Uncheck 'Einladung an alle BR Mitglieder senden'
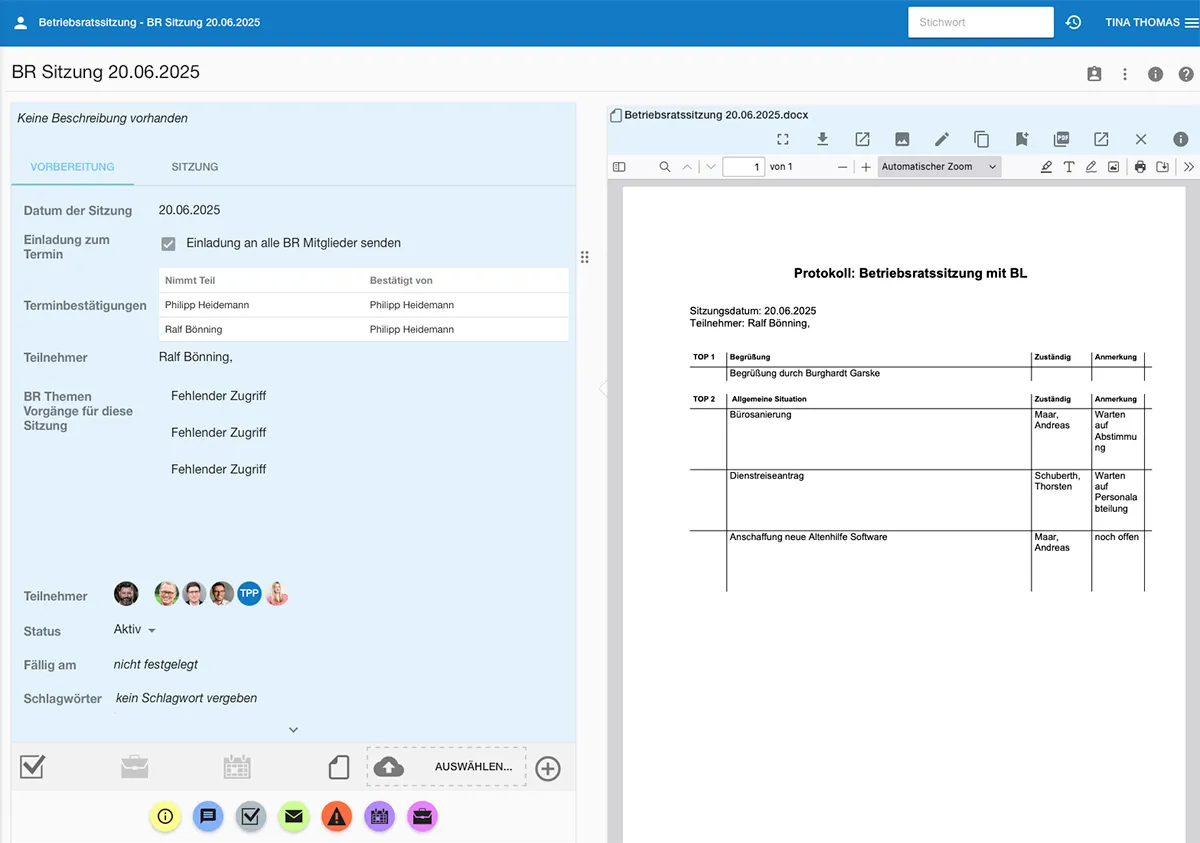 coord(169,243)
